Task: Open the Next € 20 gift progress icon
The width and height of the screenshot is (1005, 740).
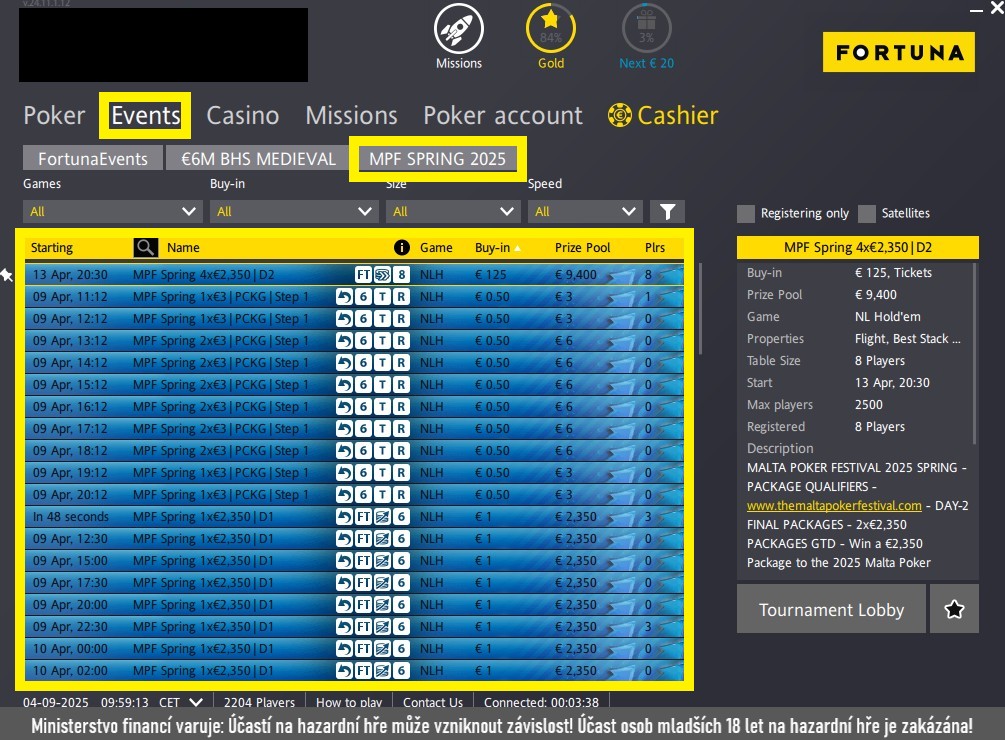Action: coord(646,29)
